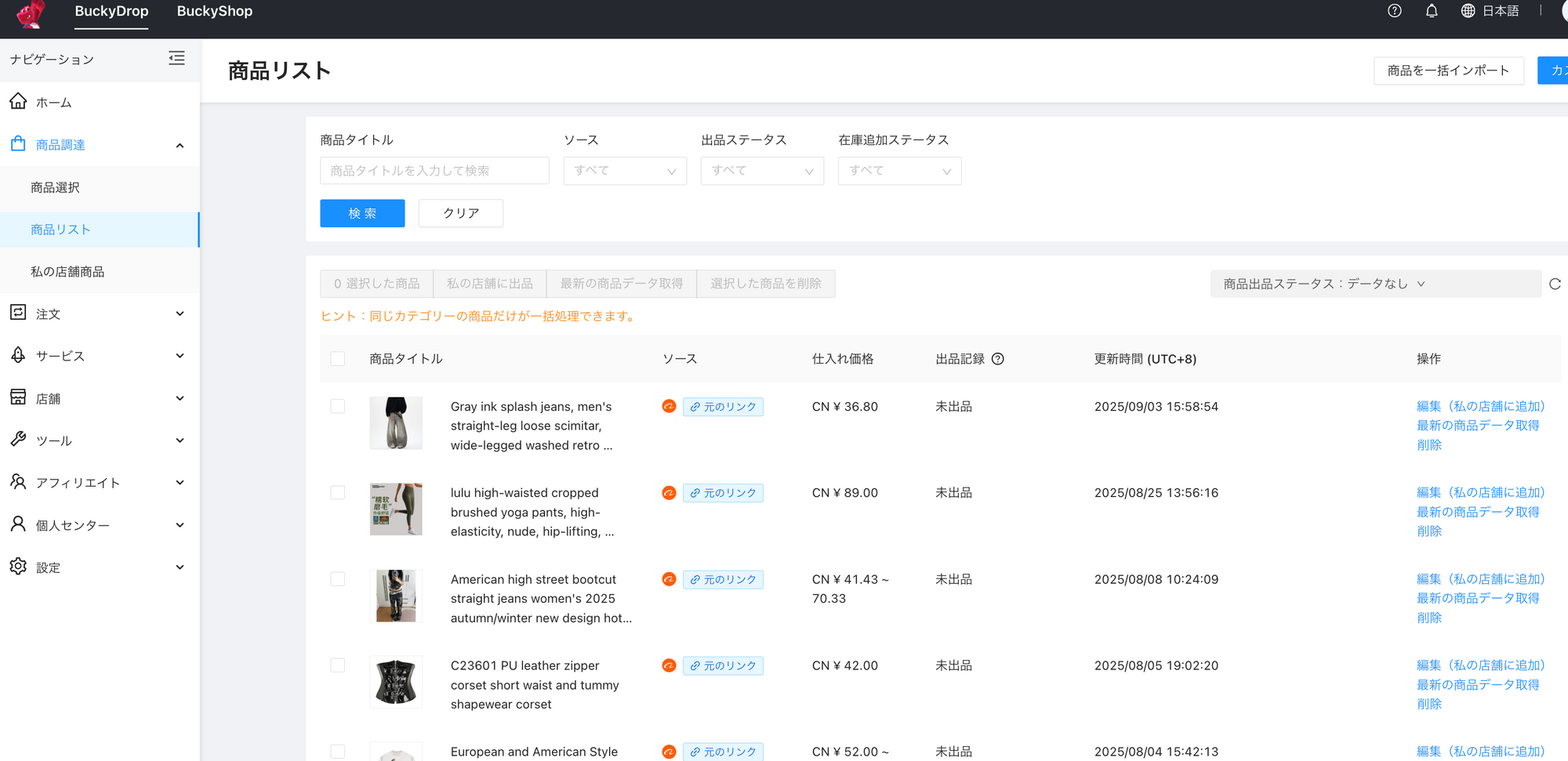This screenshot has width=1568, height=761.
Task: Open American bootcut jeans product thumbnail
Action: (x=396, y=596)
